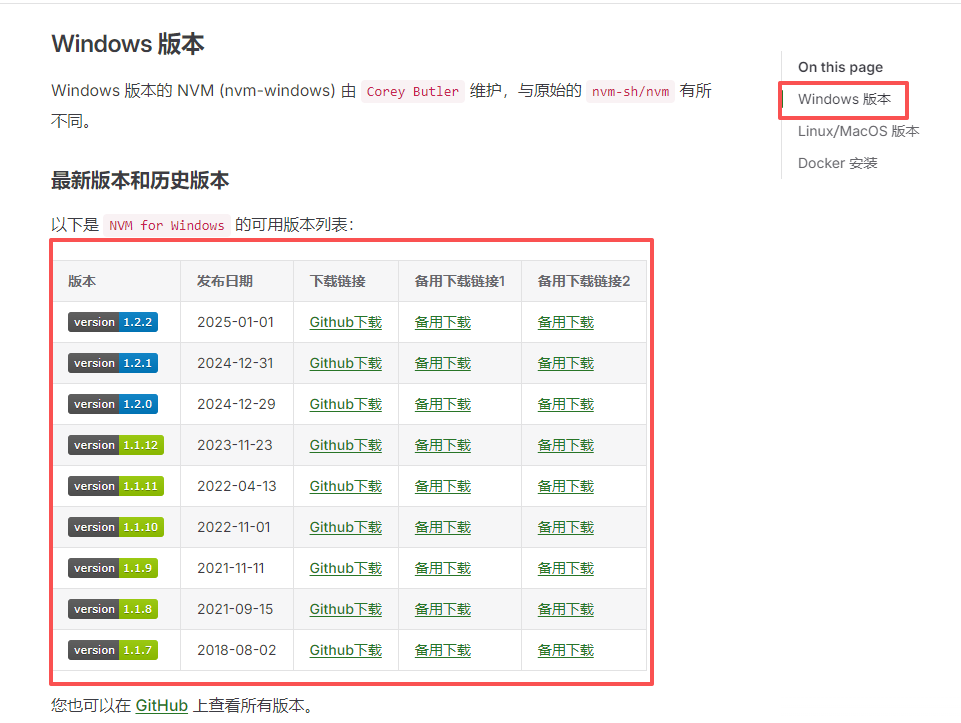Click the nvm-sh/nvm code label

(x=630, y=91)
